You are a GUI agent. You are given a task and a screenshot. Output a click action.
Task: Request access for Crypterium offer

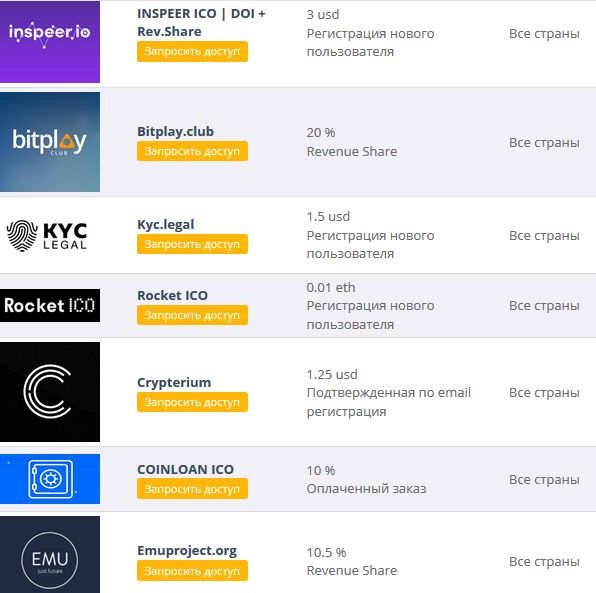[x=192, y=402]
